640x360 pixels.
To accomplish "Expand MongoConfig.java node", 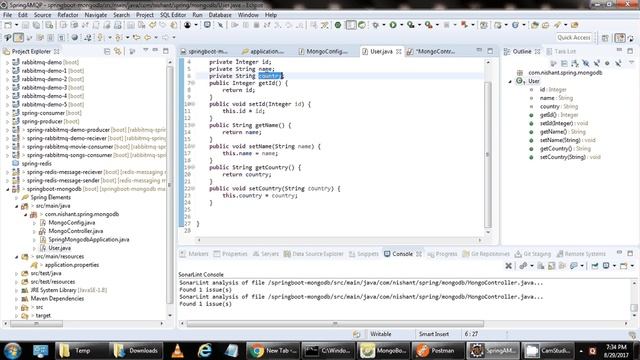I will [34, 223].
